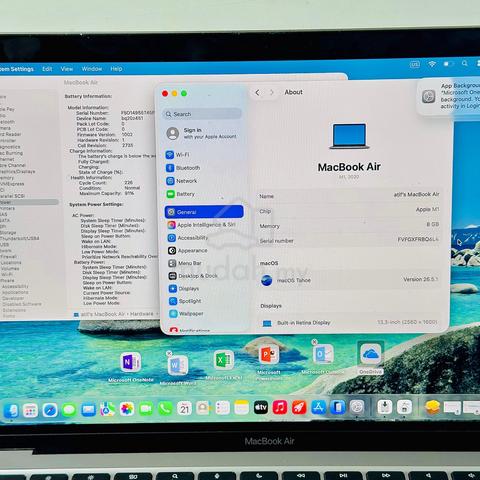Viewport: 480px width, 480px height.
Task: Open the Window menu
Action: click(x=92, y=69)
